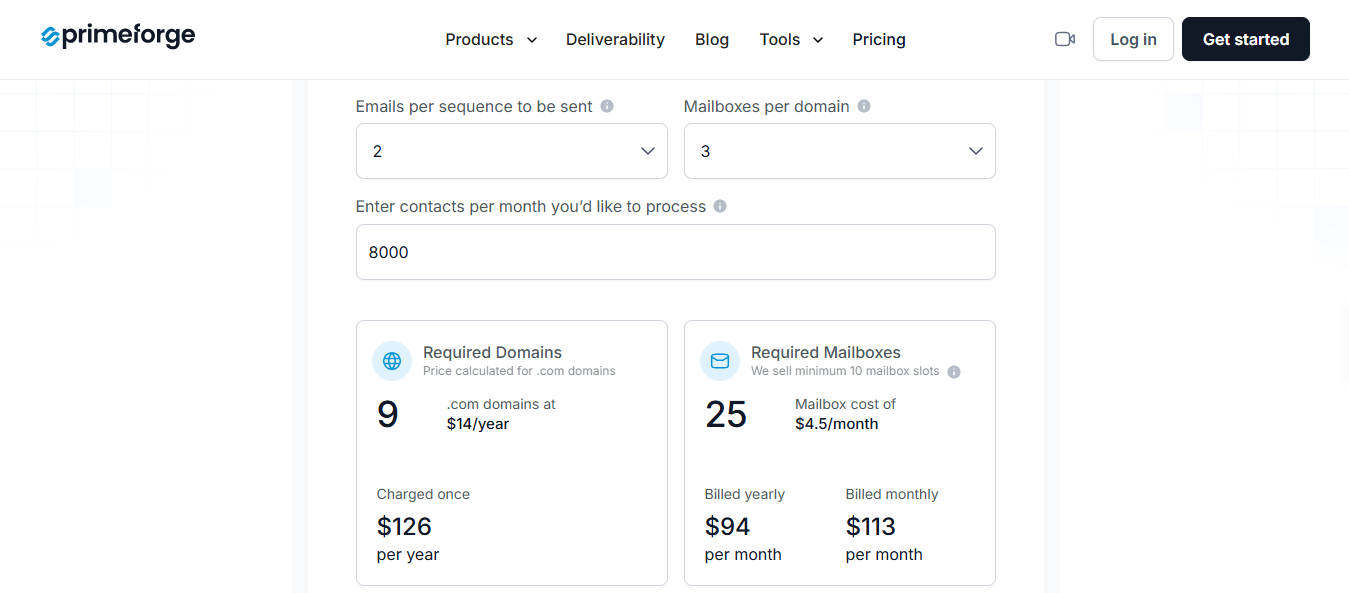Screen dimensions: 1349x593
Task: Go to the Pricing page
Action: point(879,39)
